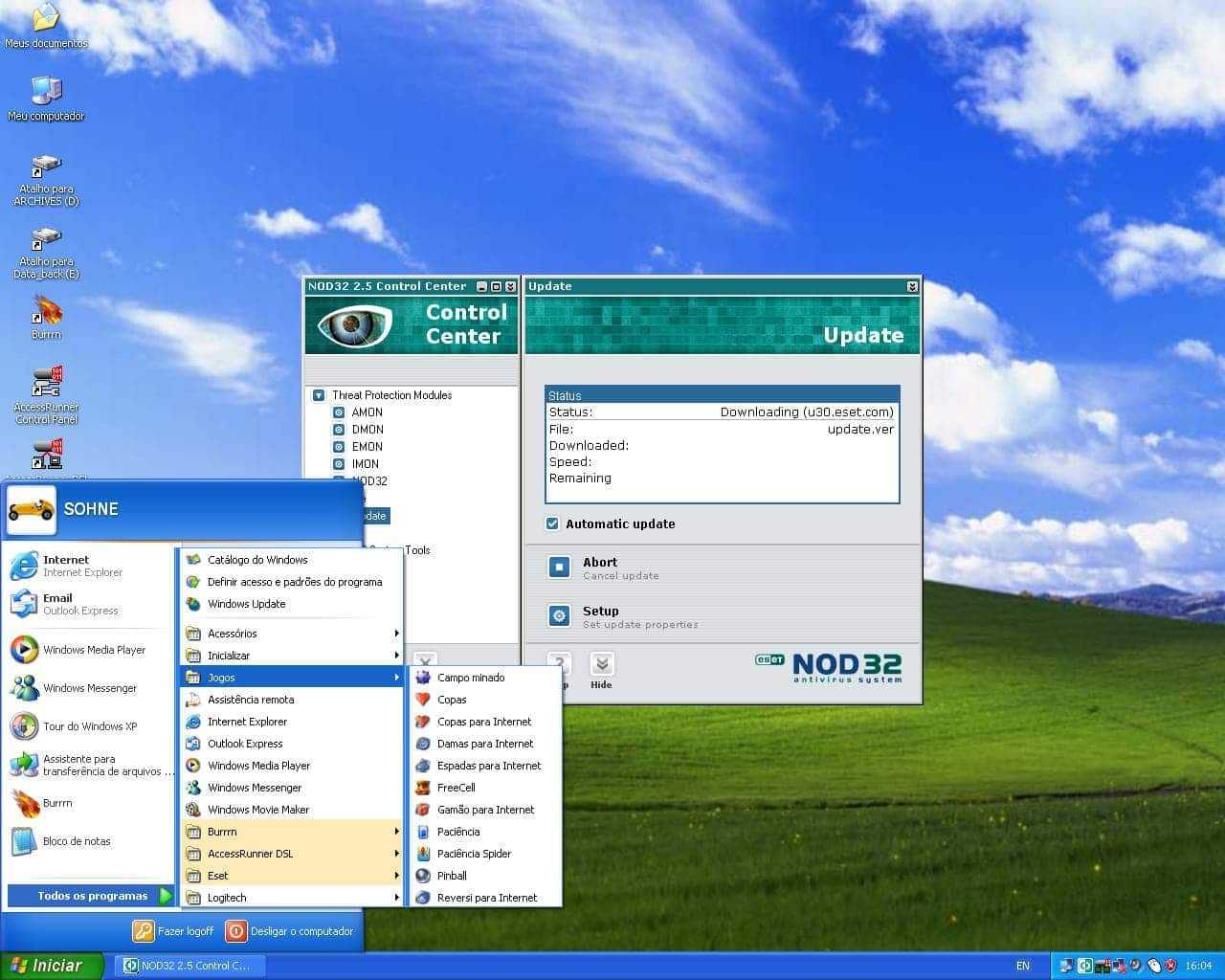The width and height of the screenshot is (1225, 980).
Task: Click Desligar o computador button
Action: pyautogui.click(x=290, y=931)
